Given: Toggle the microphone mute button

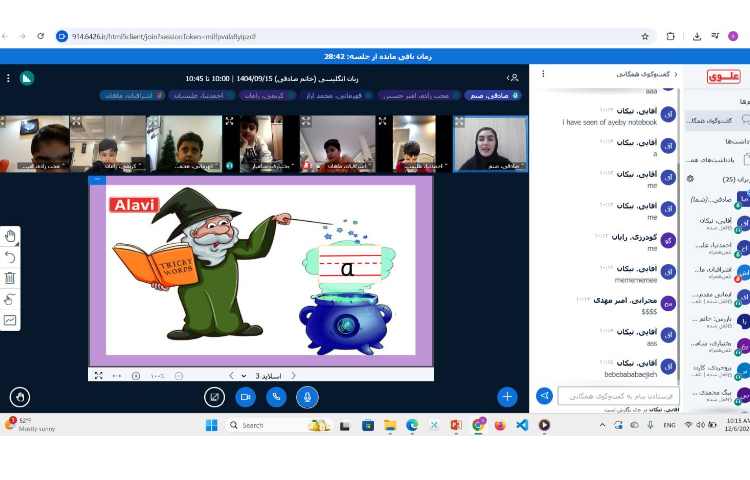Looking at the screenshot, I should click(307, 397).
